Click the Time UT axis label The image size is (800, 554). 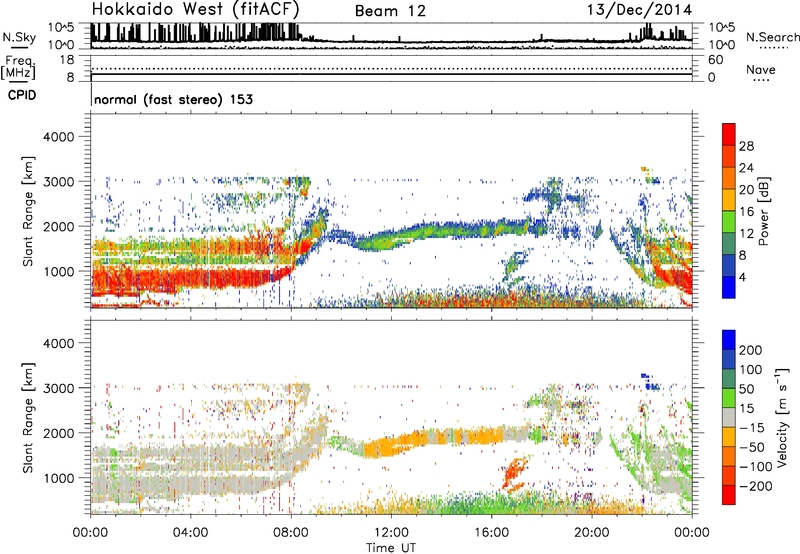point(391,548)
